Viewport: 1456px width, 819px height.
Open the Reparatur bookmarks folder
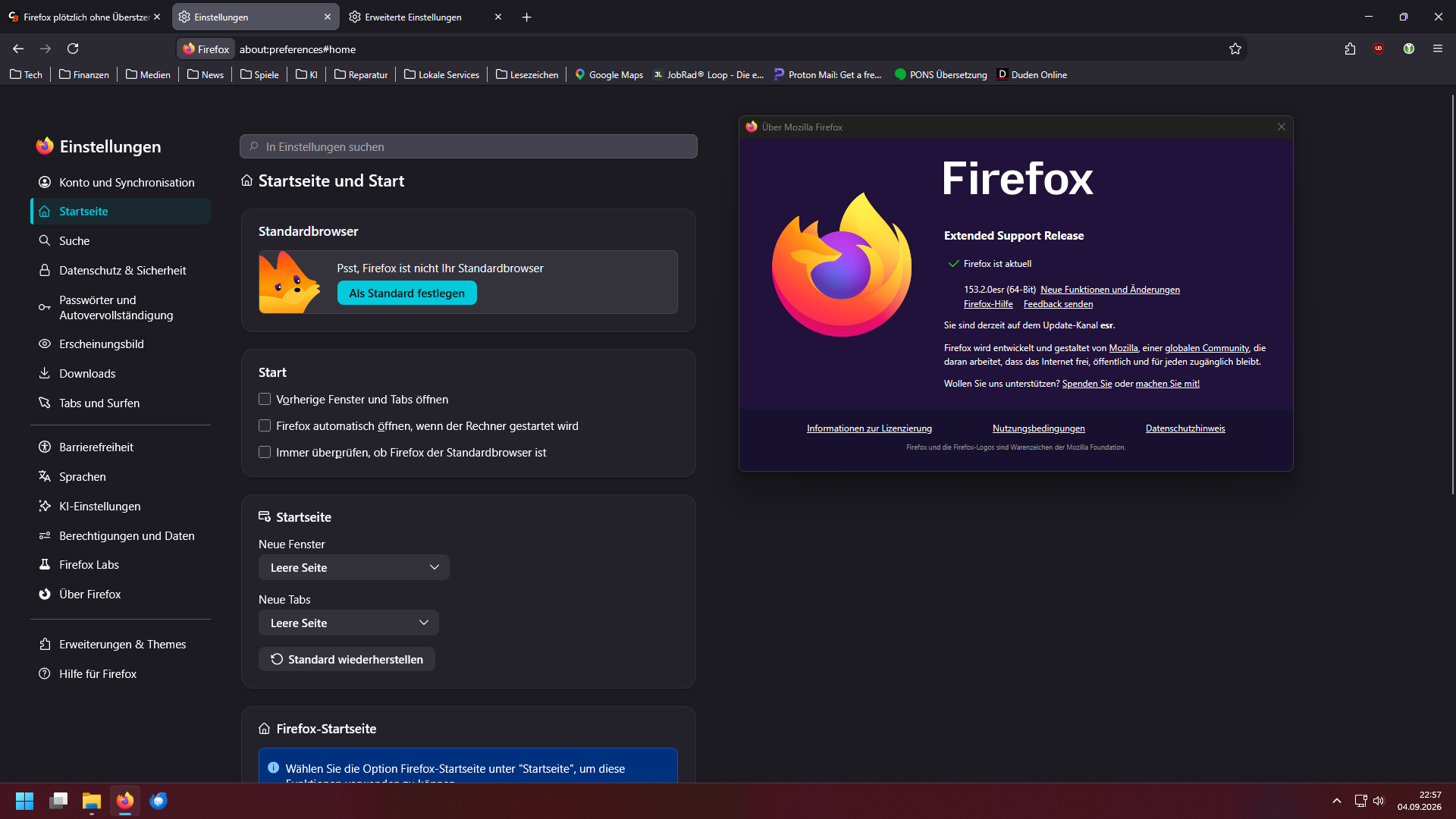[361, 75]
